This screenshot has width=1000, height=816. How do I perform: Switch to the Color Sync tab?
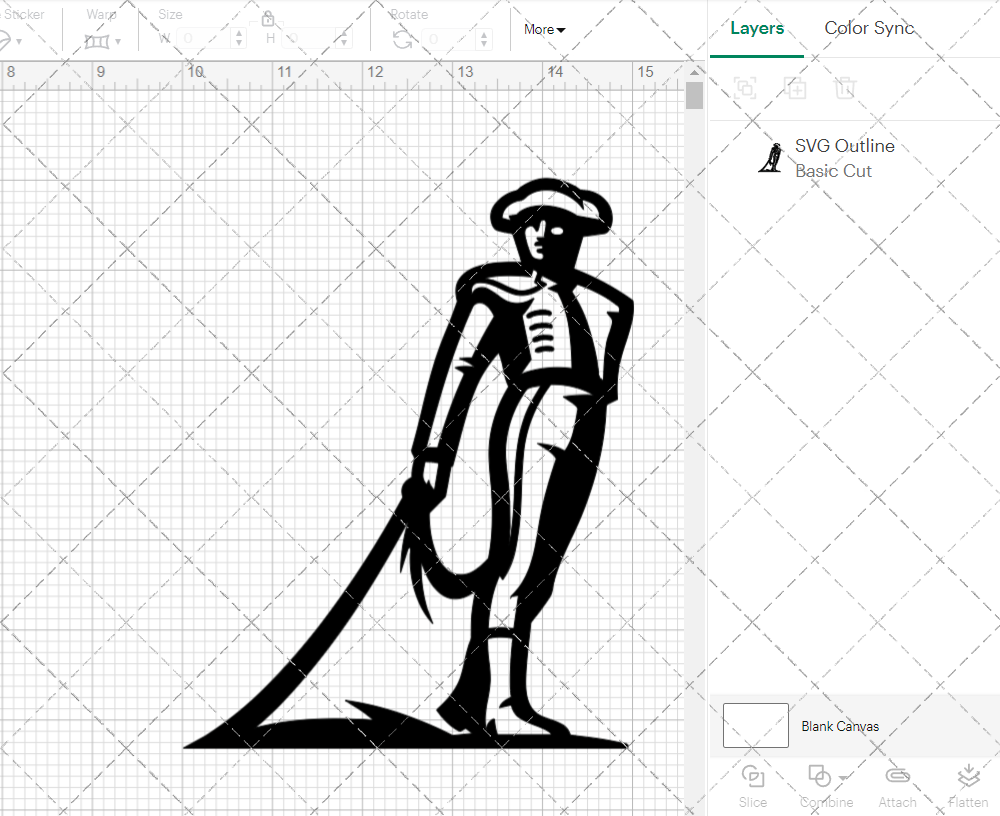(869, 28)
